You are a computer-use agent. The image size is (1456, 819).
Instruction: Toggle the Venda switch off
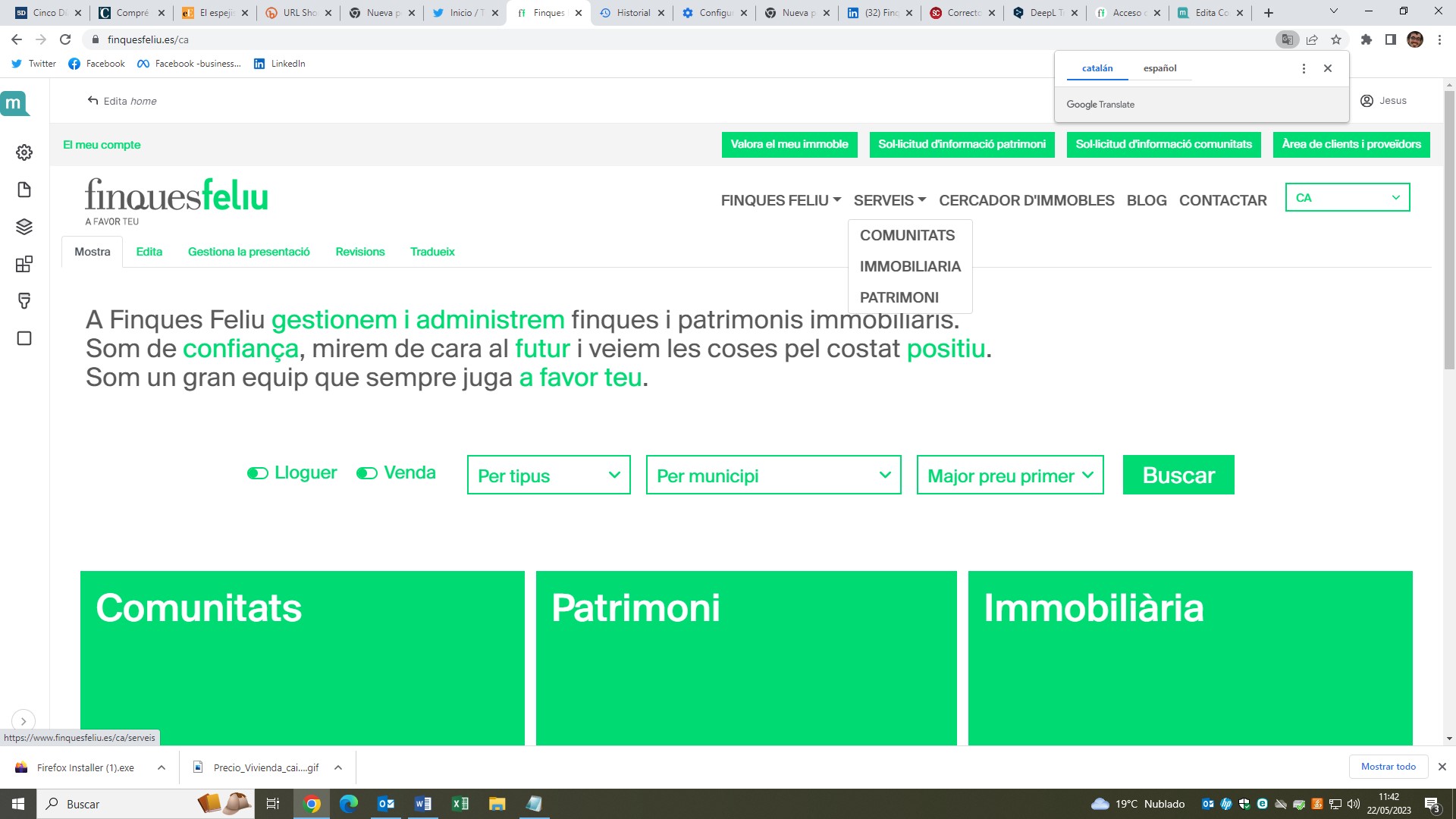(x=366, y=472)
